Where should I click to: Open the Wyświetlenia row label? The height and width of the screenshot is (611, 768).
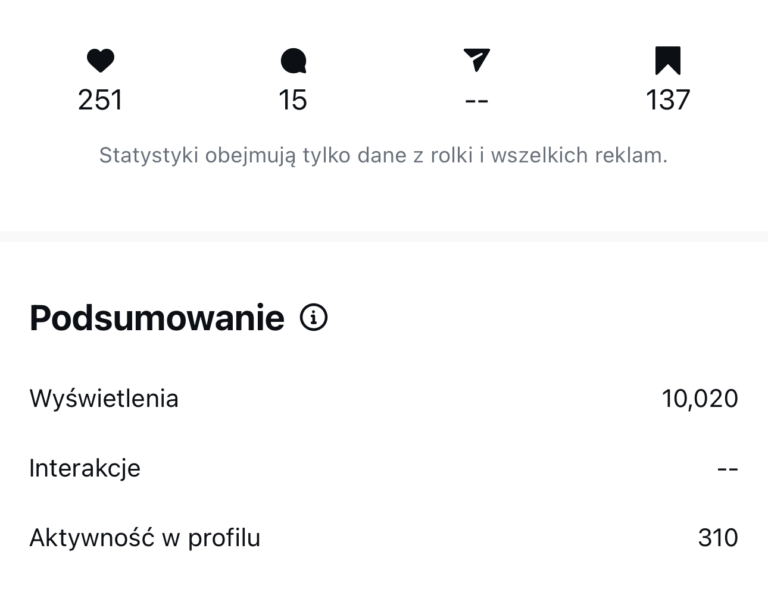104,399
